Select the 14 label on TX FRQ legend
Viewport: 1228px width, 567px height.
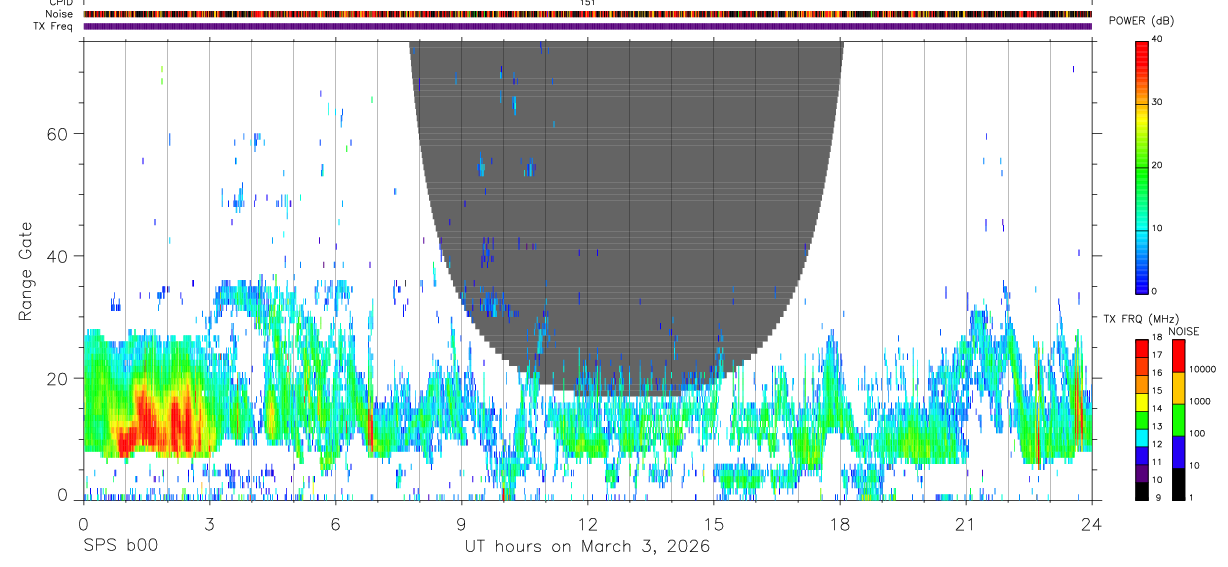coord(1156,408)
